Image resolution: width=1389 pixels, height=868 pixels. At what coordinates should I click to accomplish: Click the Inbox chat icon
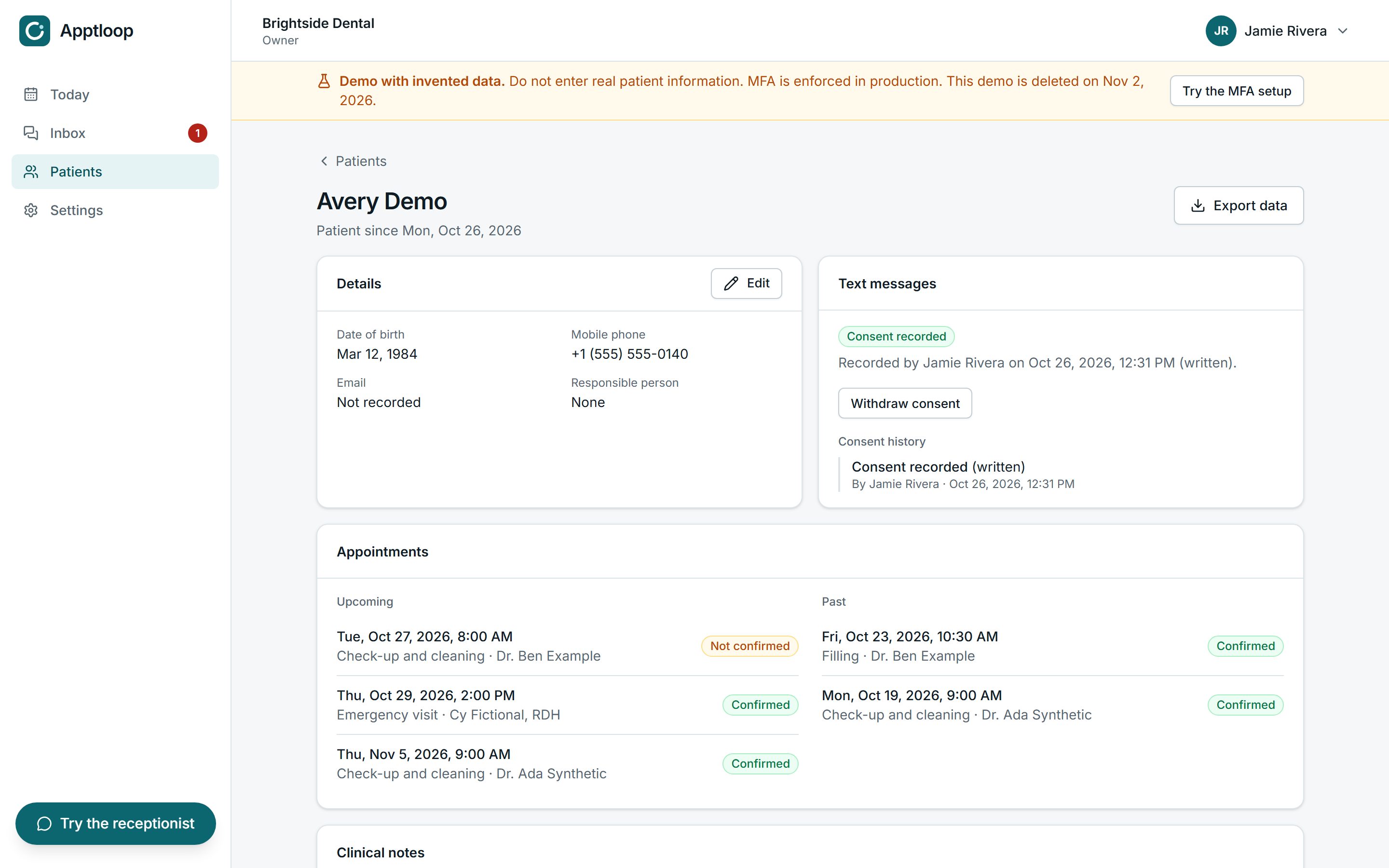coord(31,133)
